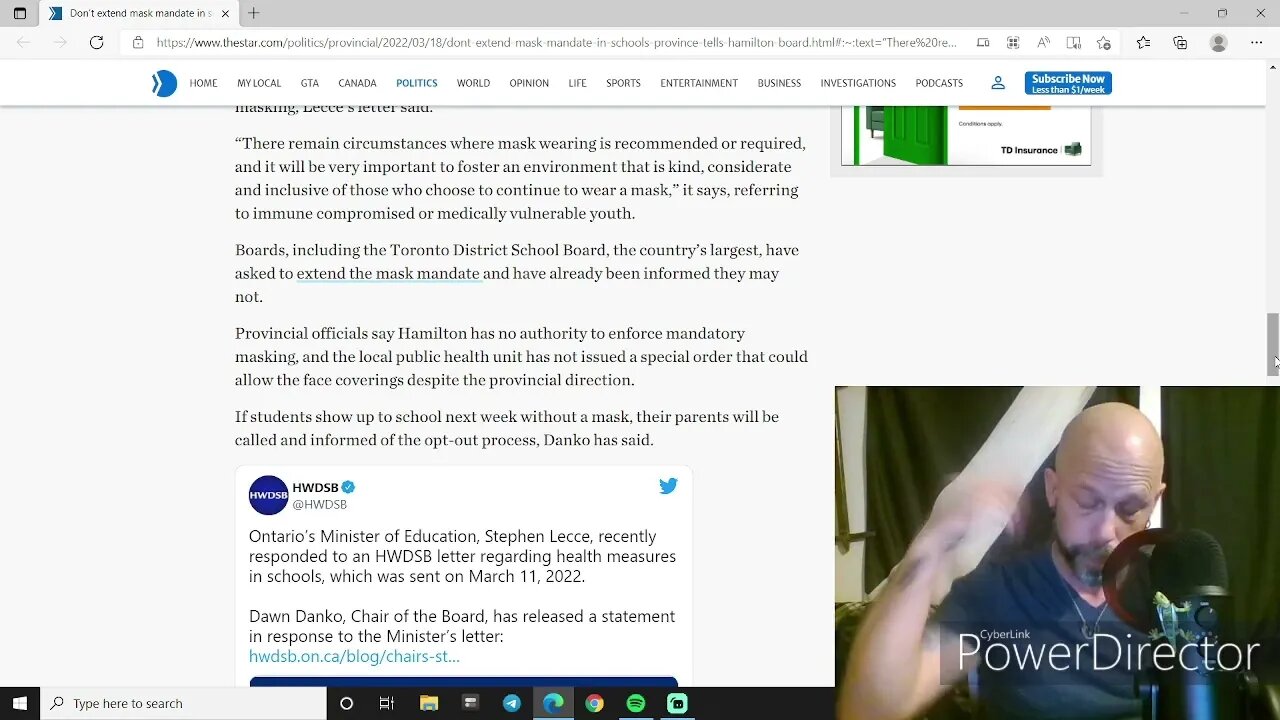Open the ENTERTAINMENT section
The width and height of the screenshot is (1280, 720).
point(699,83)
